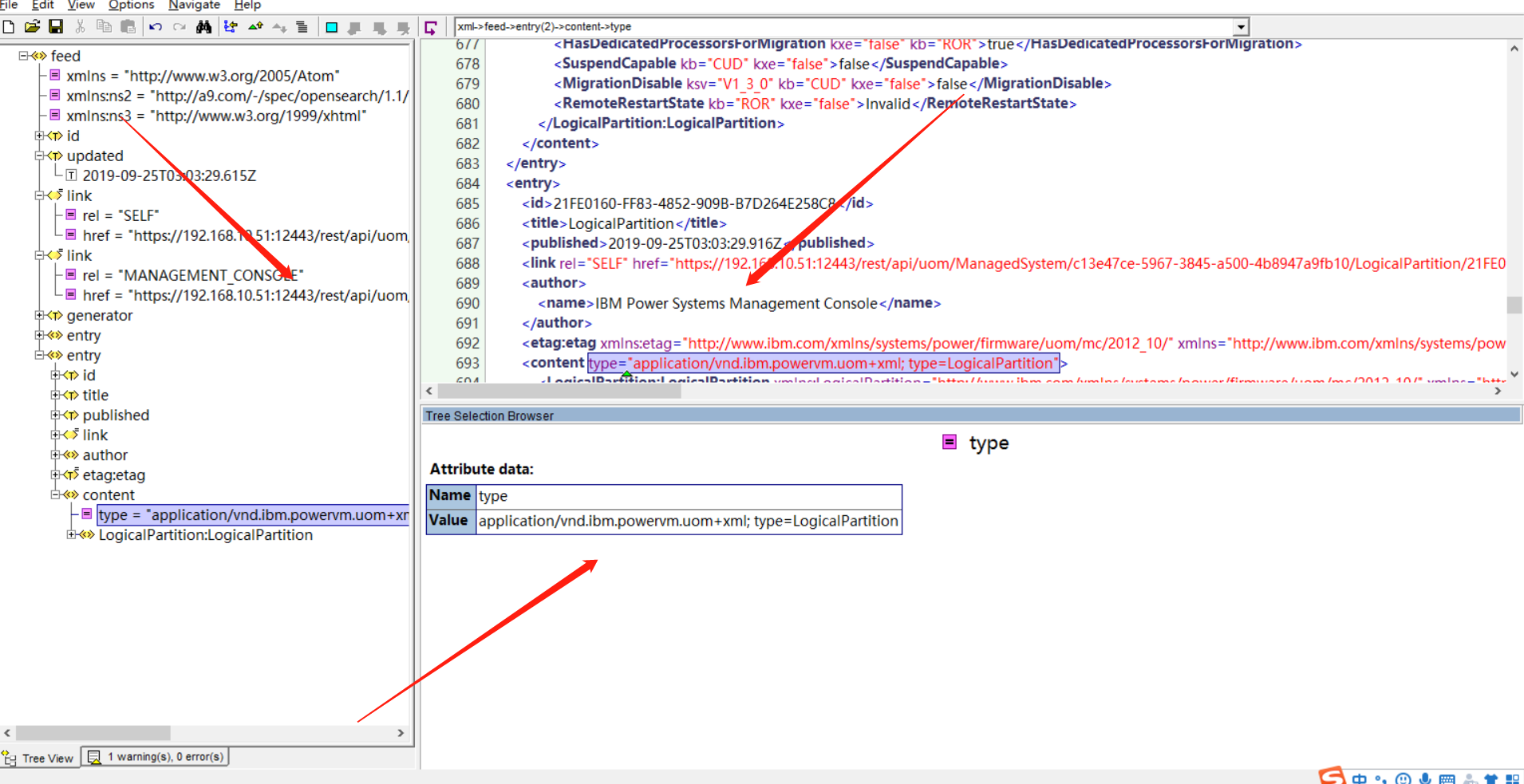Expand the author node
The height and width of the screenshot is (784, 1524).
click(55, 455)
